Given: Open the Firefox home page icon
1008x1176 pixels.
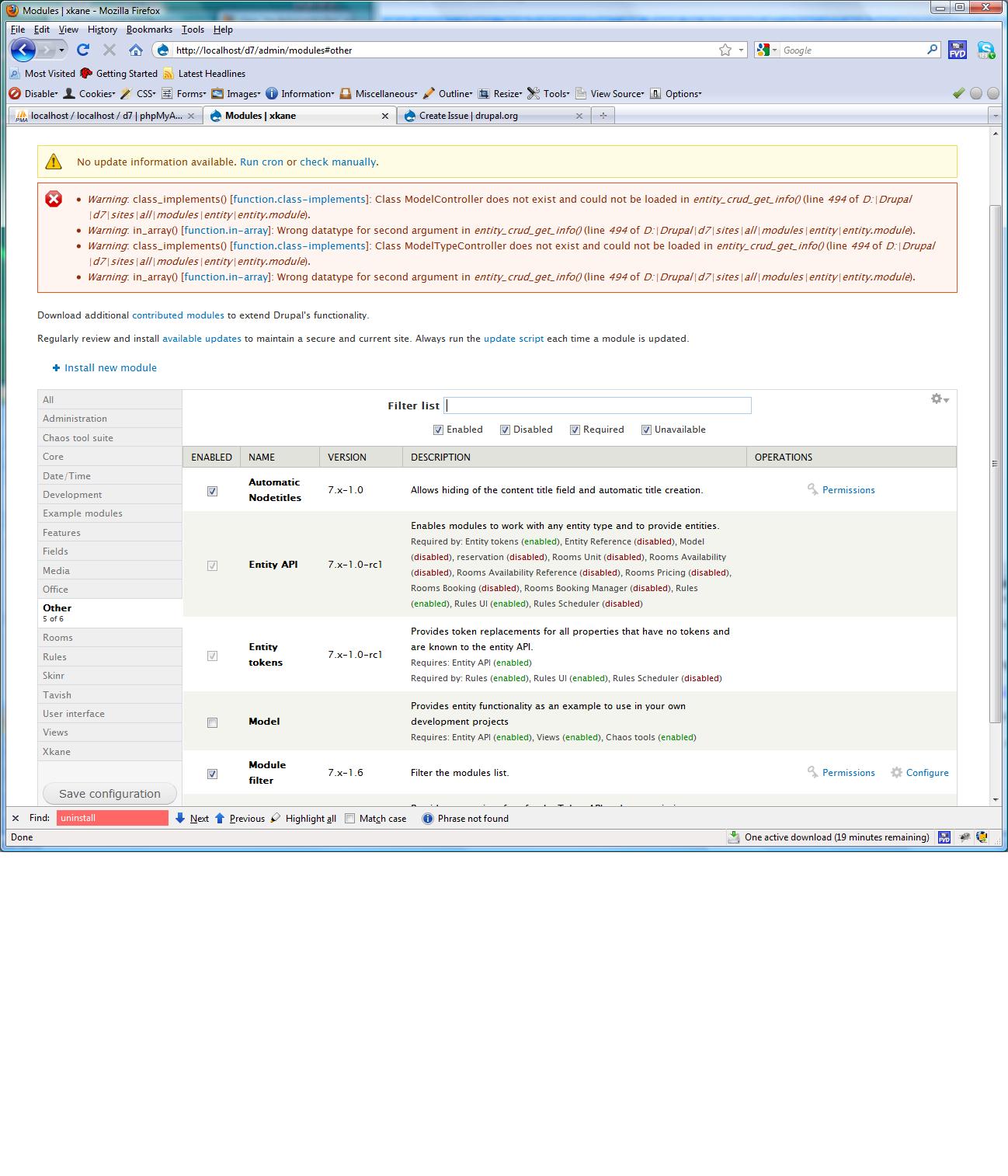Looking at the screenshot, I should click(x=136, y=50).
